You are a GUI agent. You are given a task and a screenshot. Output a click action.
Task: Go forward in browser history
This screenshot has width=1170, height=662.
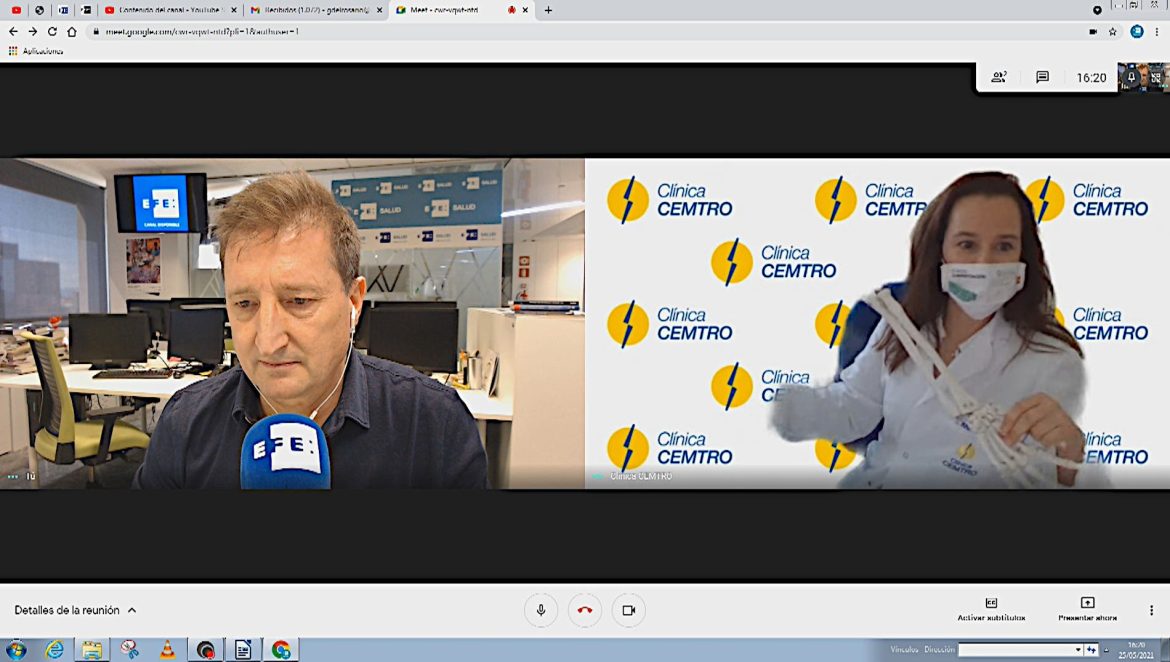click(33, 31)
